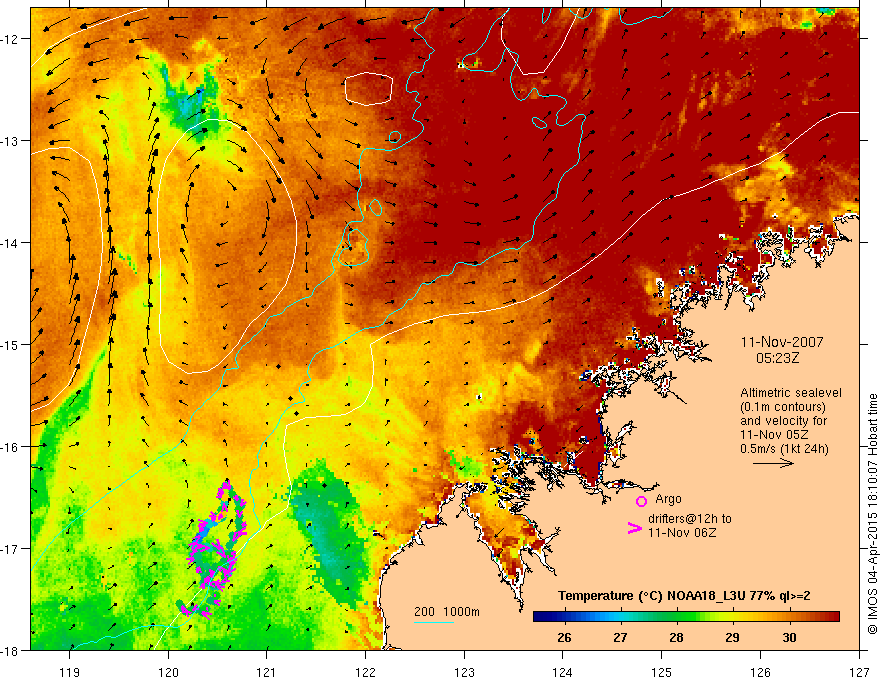Click the magenta drifters arrowhead legend symbol
Image resolution: width=880 pixels, height=680 pixels.
pyautogui.click(x=634, y=528)
